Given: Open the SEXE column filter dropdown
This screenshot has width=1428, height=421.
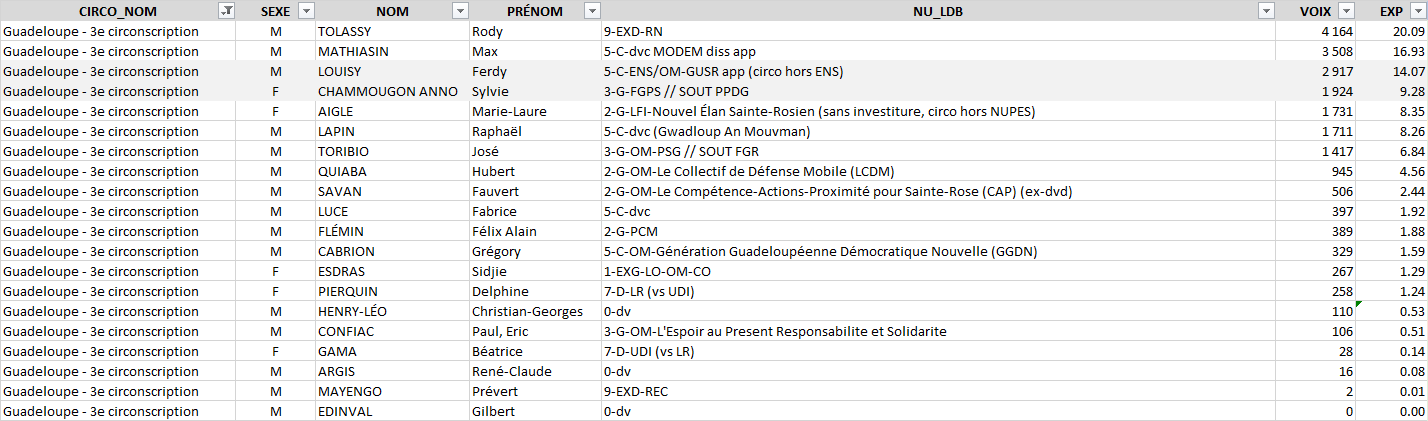Looking at the screenshot, I should 306,11.
